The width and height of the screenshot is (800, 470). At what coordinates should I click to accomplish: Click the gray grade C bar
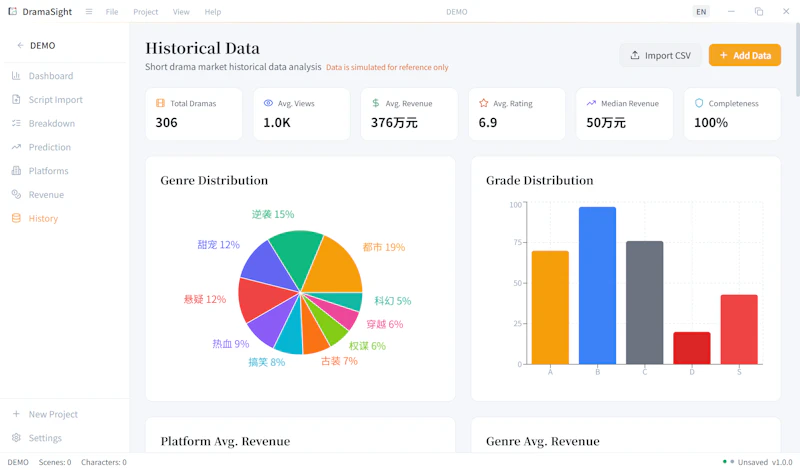pyautogui.click(x=644, y=303)
